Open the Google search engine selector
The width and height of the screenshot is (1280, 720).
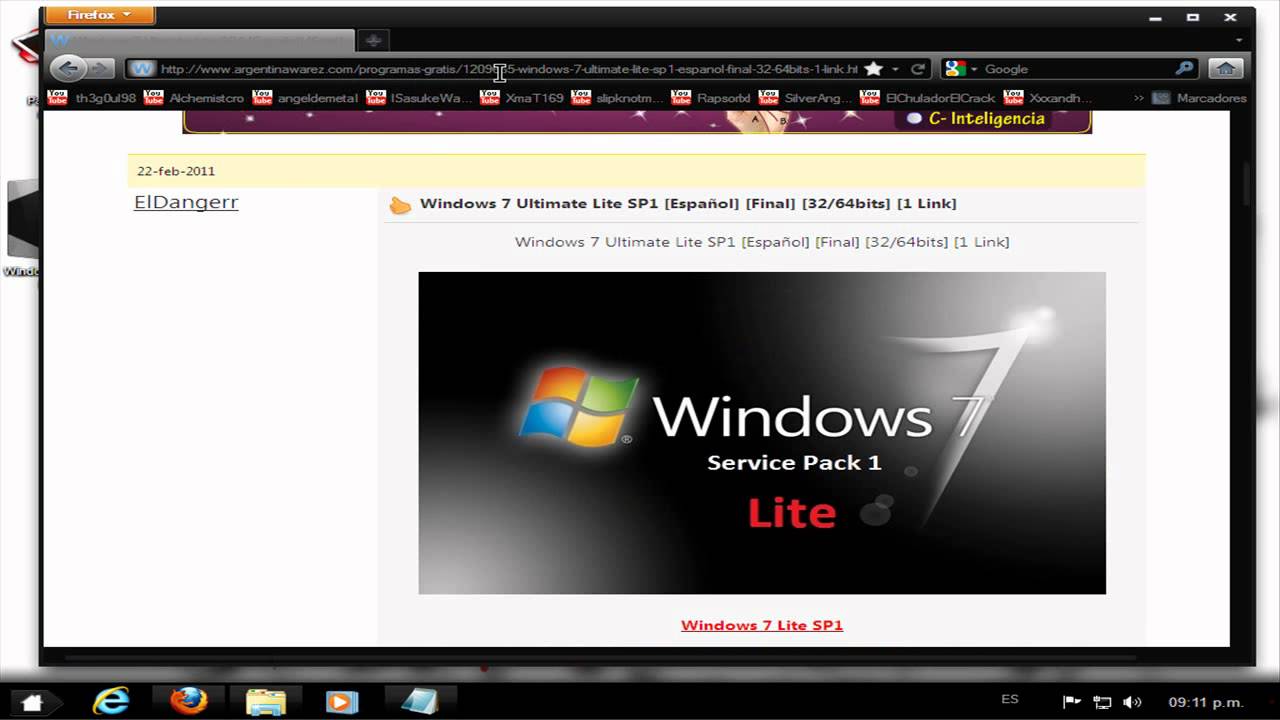960,69
